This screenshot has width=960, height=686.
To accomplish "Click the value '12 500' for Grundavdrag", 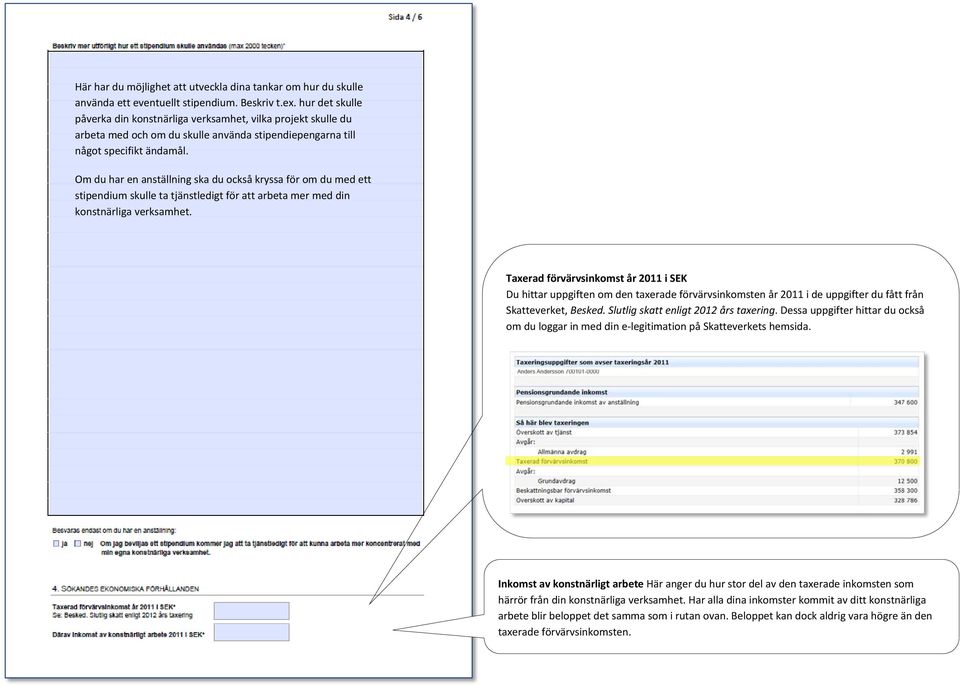I will (907, 481).
